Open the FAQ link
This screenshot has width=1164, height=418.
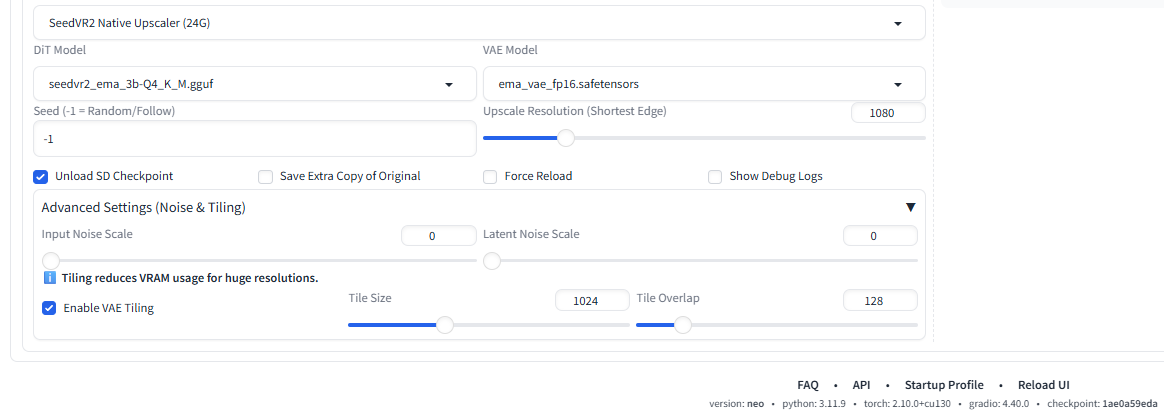[x=808, y=385]
